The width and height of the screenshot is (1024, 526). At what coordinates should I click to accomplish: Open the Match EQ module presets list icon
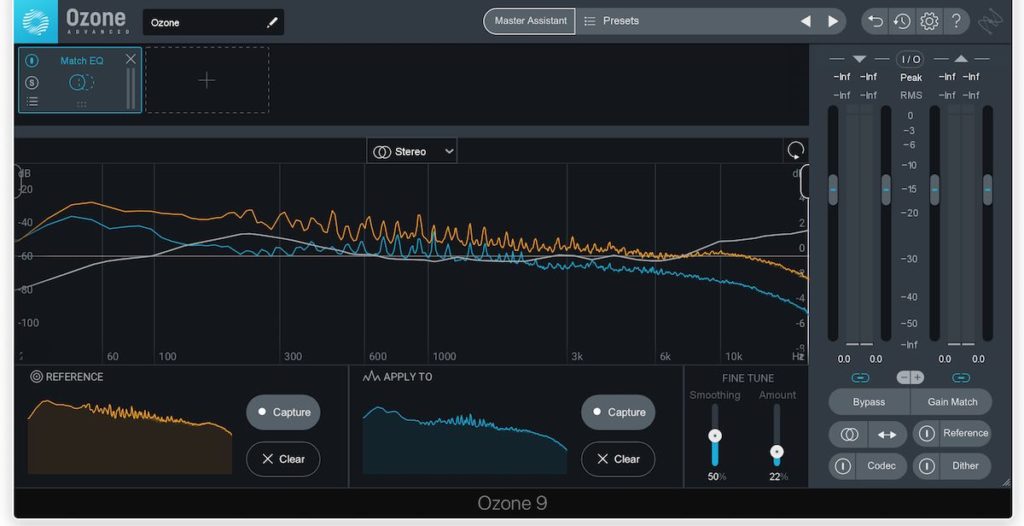(32, 101)
